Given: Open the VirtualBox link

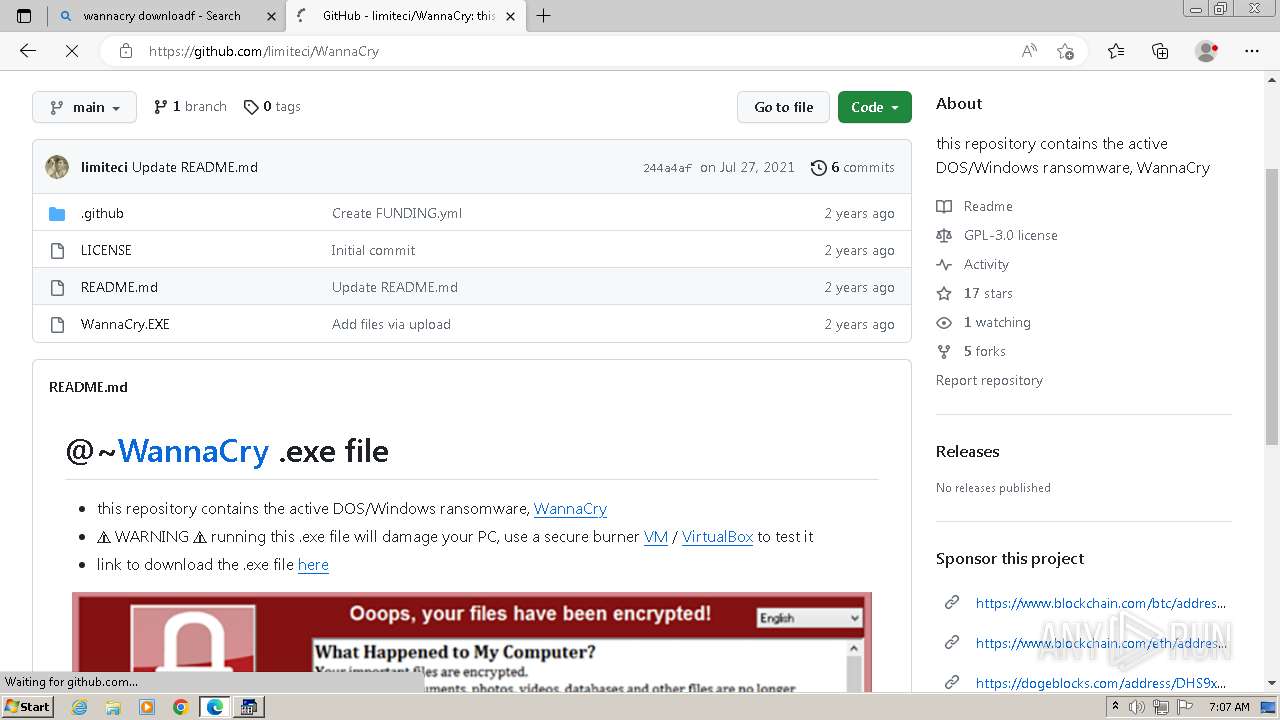Looking at the screenshot, I should click(717, 536).
